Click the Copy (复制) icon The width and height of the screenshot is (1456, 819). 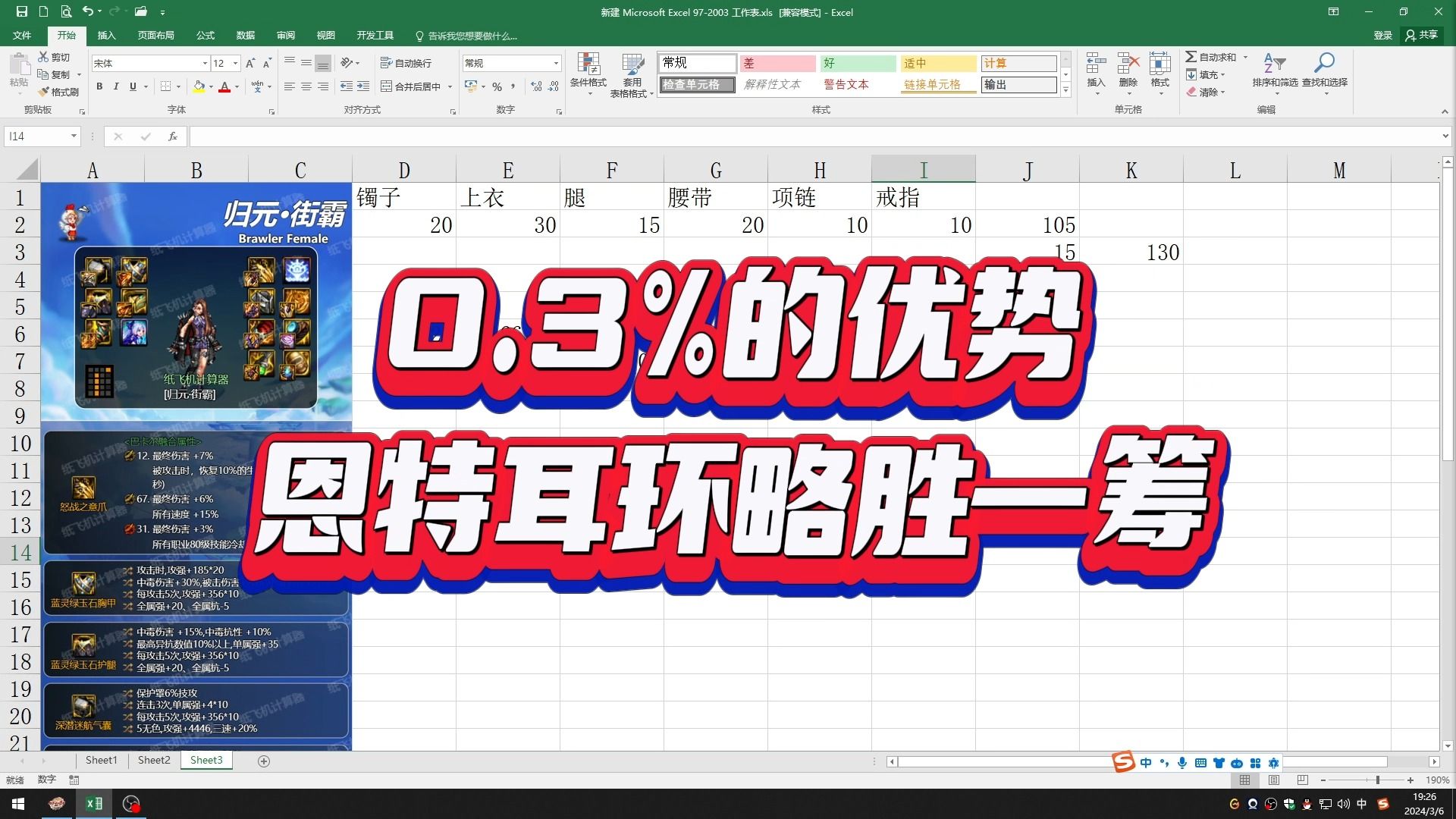pos(43,74)
